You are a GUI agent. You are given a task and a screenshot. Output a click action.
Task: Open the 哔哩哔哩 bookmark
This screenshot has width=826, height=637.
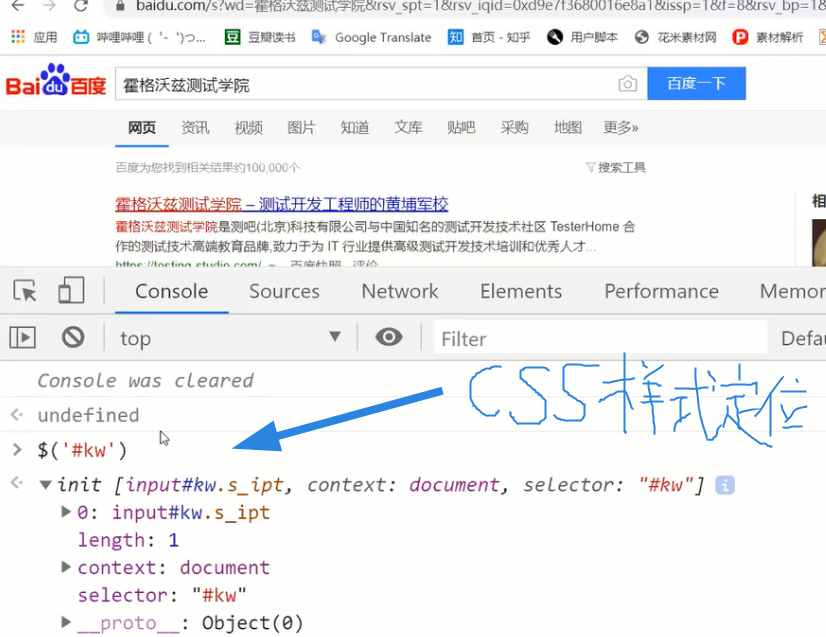click(139, 37)
